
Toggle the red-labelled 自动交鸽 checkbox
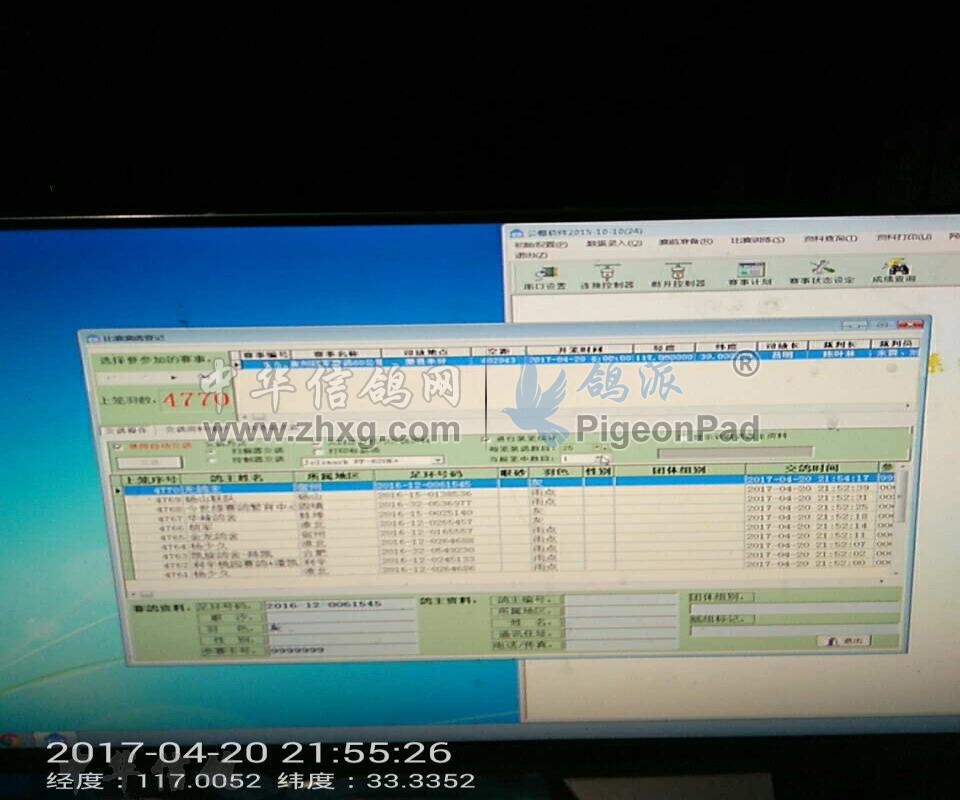pyautogui.click(x=119, y=447)
